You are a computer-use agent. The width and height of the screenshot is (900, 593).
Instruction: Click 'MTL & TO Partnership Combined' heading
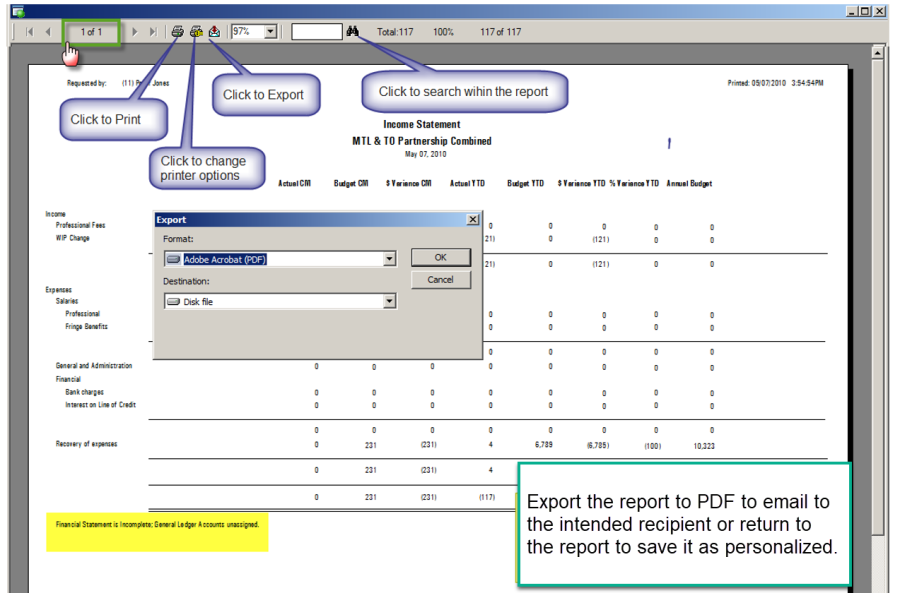pos(422,141)
